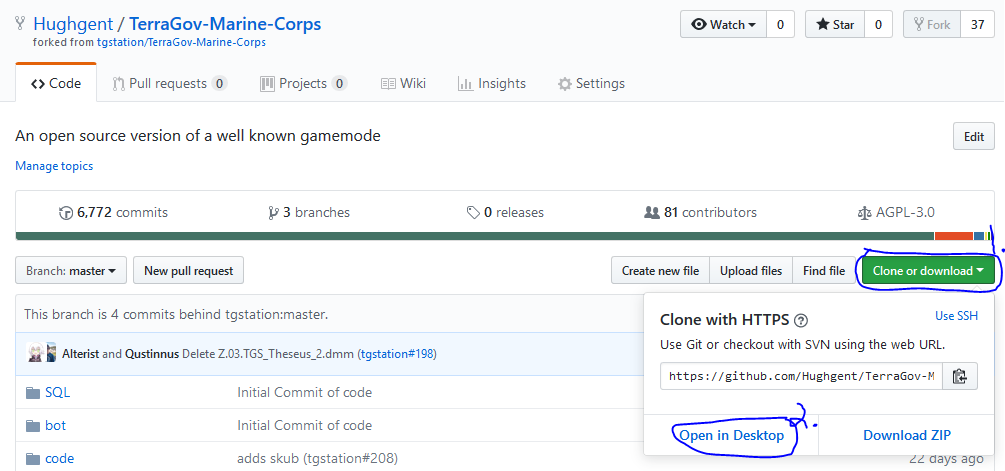Open the Projects tab
The width and height of the screenshot is (1005, 471).
click(x=303, y=83)
